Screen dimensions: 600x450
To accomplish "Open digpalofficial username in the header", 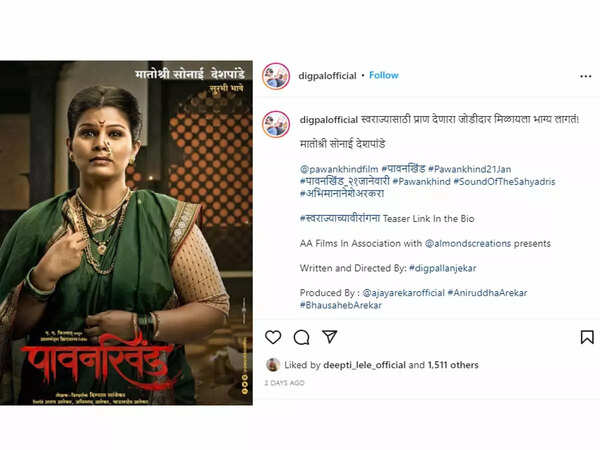I will (x=327, y=76).
